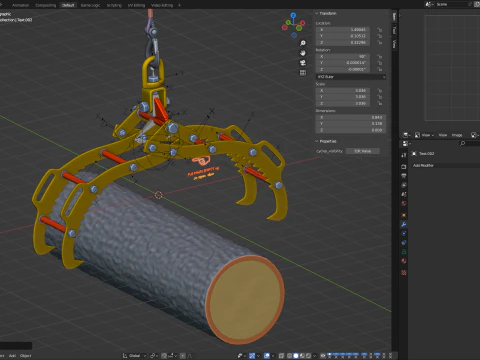
Task: Open the Output properties tab icon
Action: click(x=404, y=176)
